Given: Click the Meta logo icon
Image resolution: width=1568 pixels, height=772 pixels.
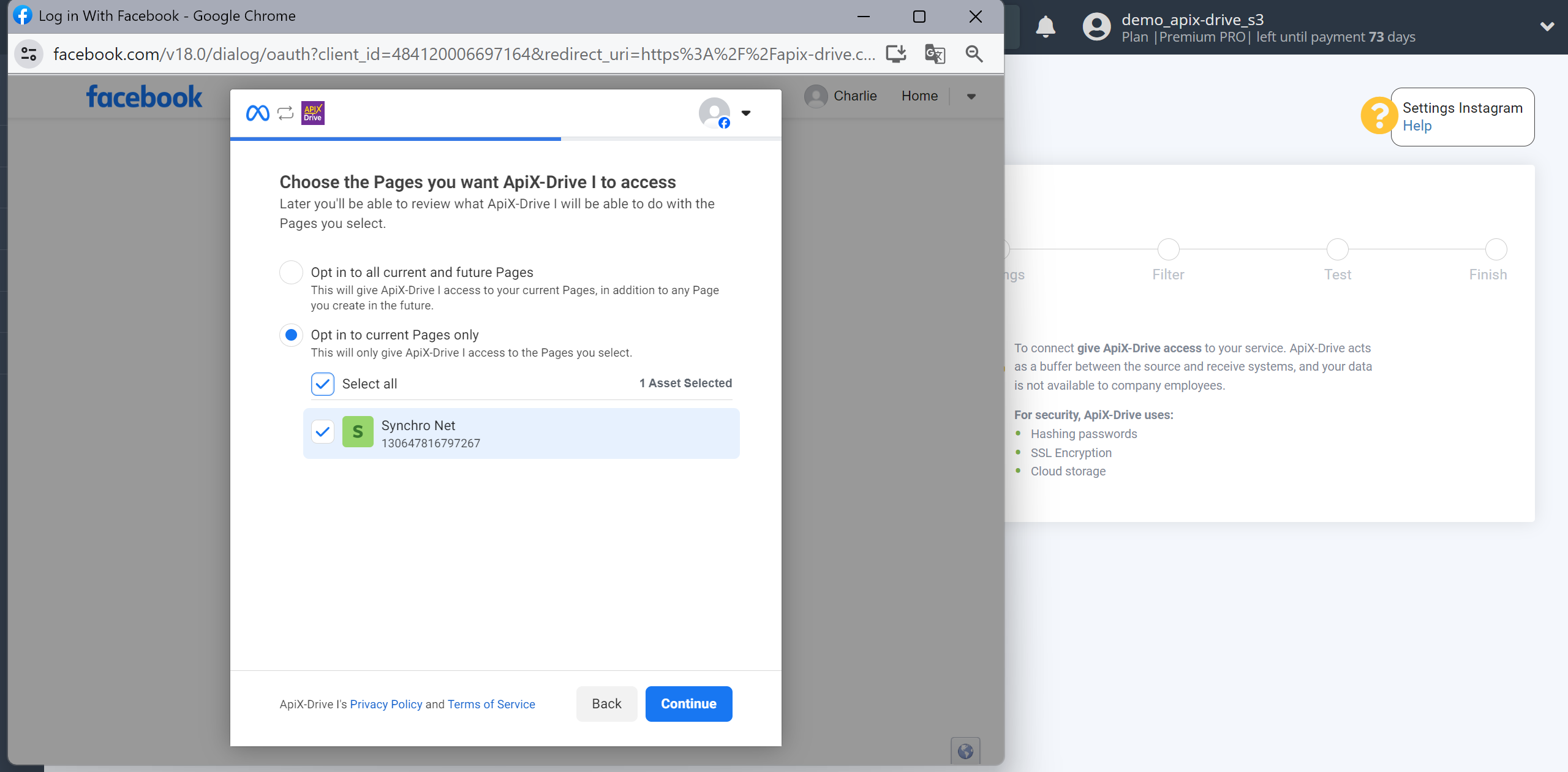Looking at the screenshot, I should [x=257, y=113].
